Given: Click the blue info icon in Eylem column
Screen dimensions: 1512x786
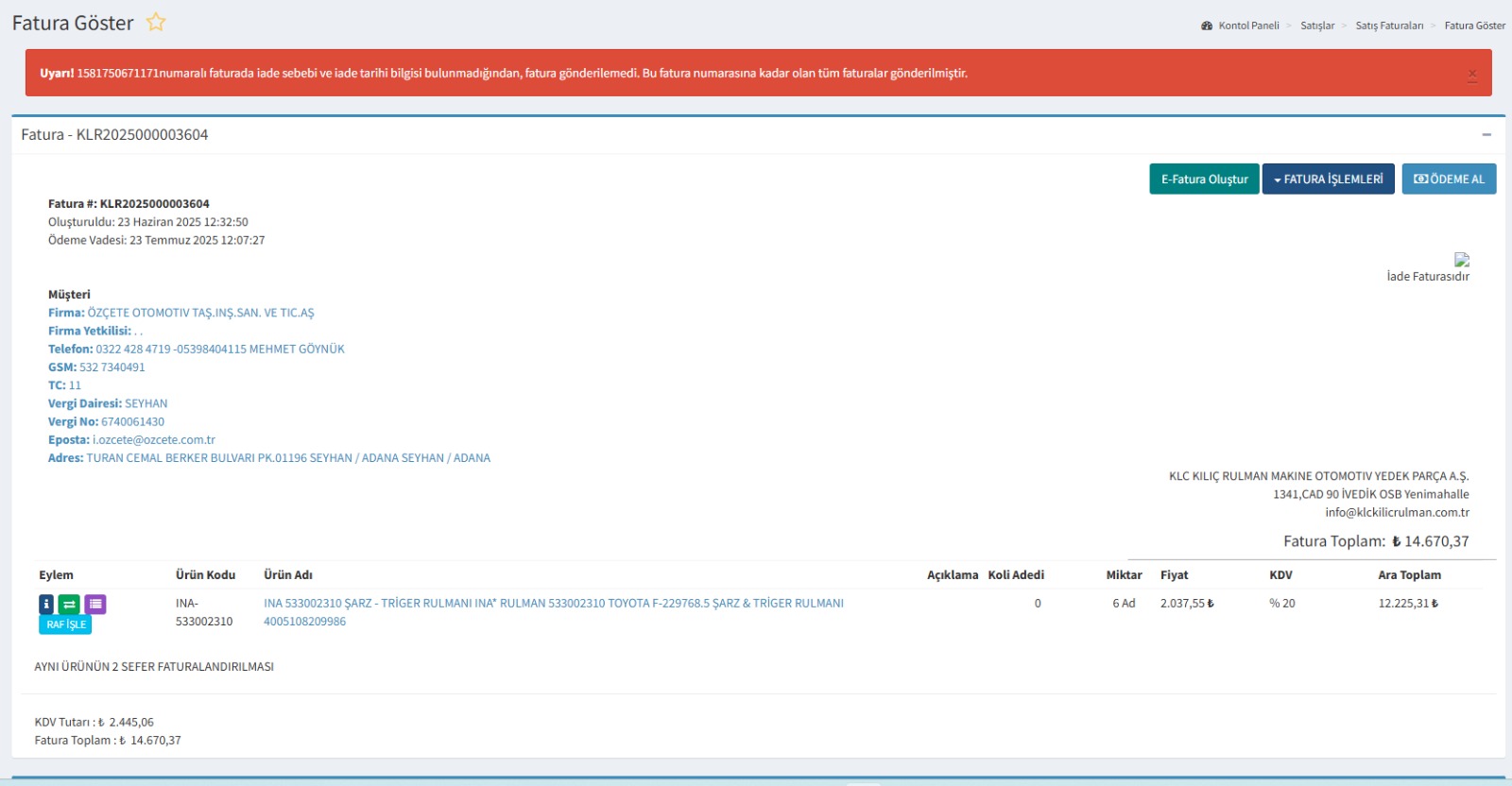Looking at the screenshot, I should pyautogui.click(x=46, y=605).
